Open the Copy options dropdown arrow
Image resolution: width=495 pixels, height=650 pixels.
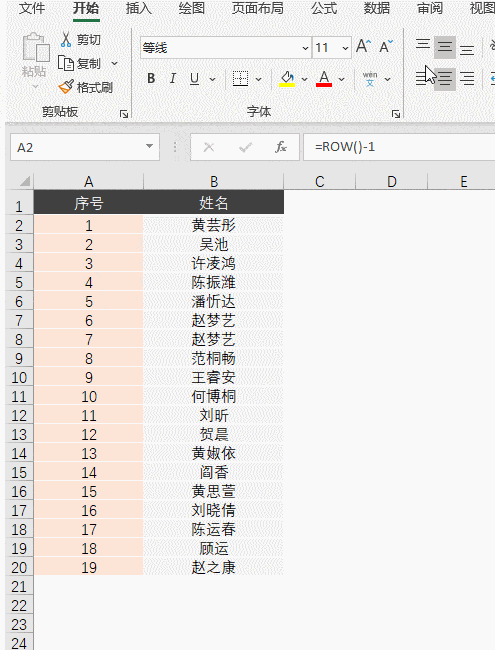tap(114, 63)
